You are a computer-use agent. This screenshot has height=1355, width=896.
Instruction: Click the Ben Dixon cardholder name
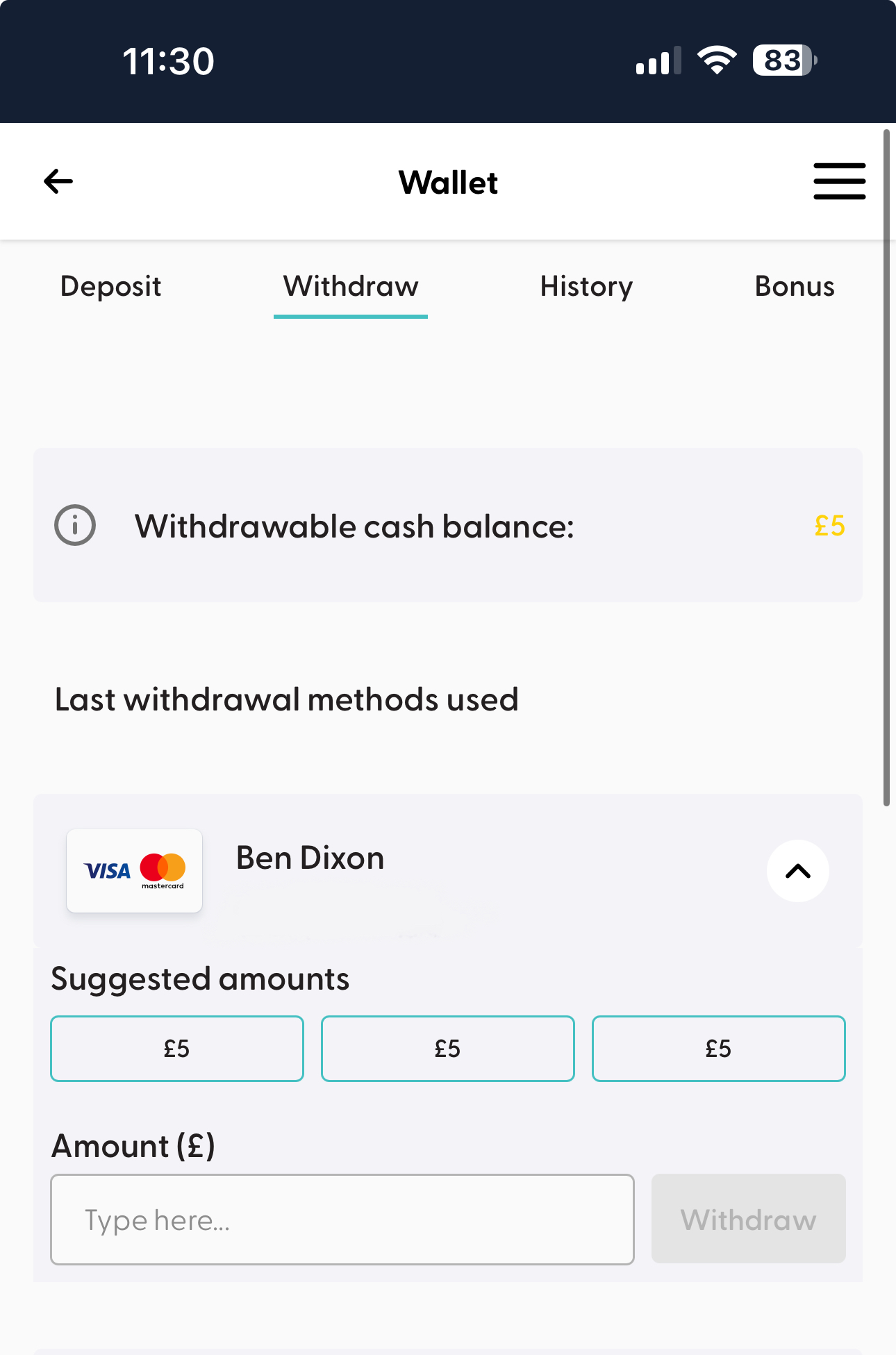(x=310, y=858)
